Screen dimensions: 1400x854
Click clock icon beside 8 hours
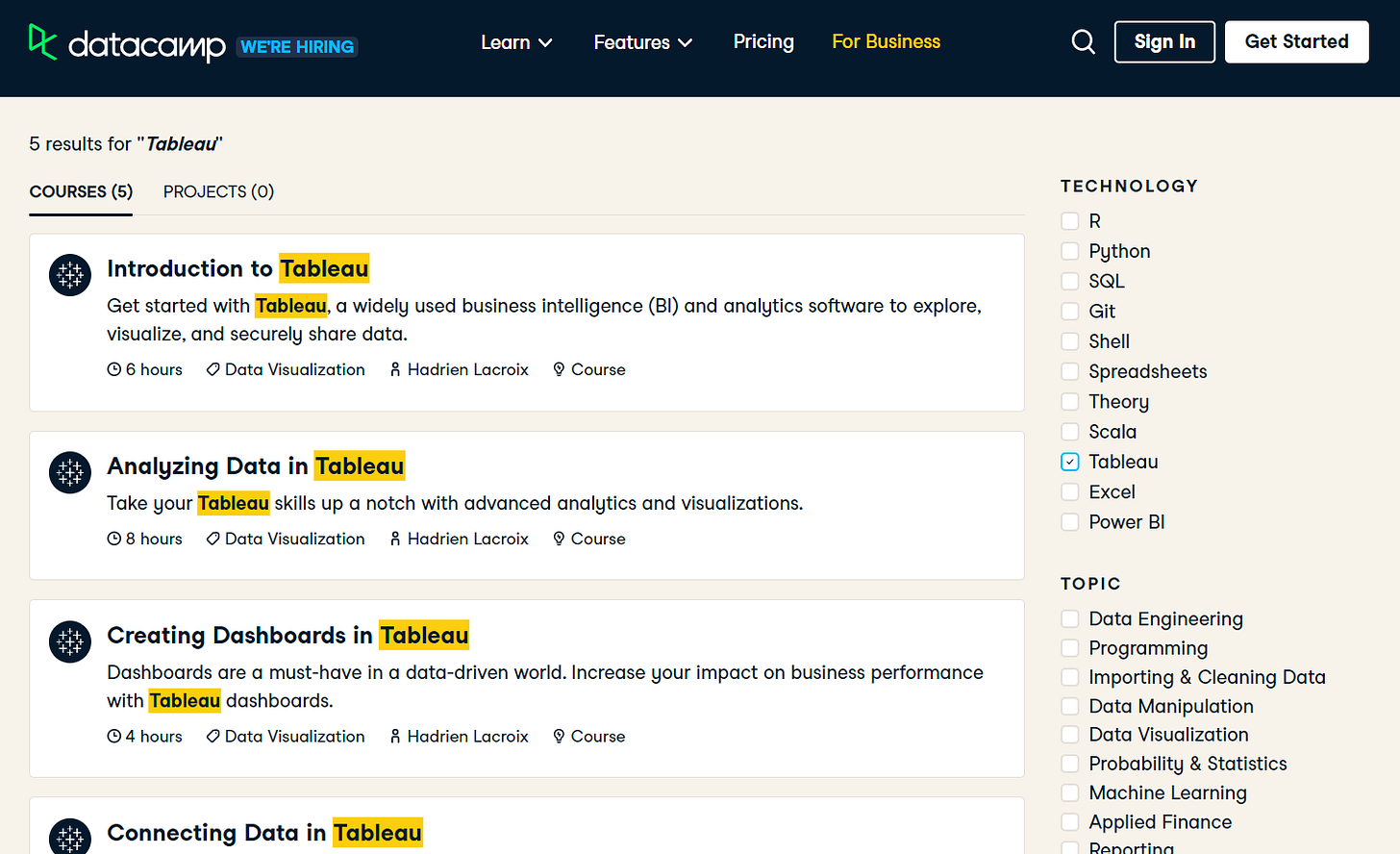[114, 539]
